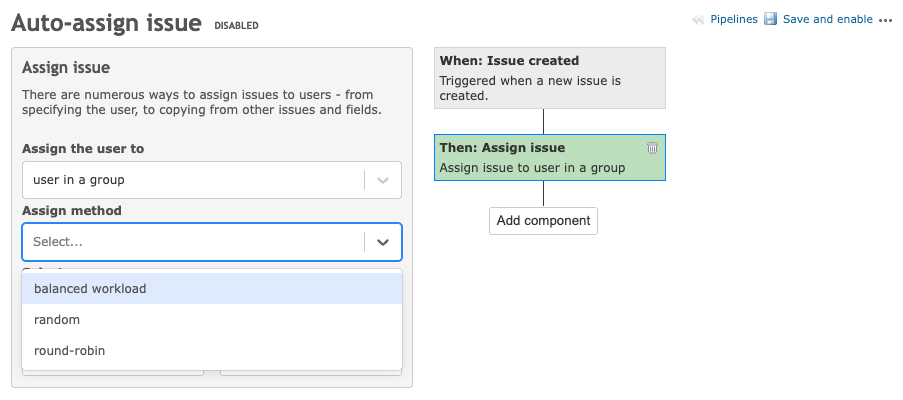Select the 'When: Issue created' trigger block
The height and width of the screenshot is (400, 903).
pos(549,77)
